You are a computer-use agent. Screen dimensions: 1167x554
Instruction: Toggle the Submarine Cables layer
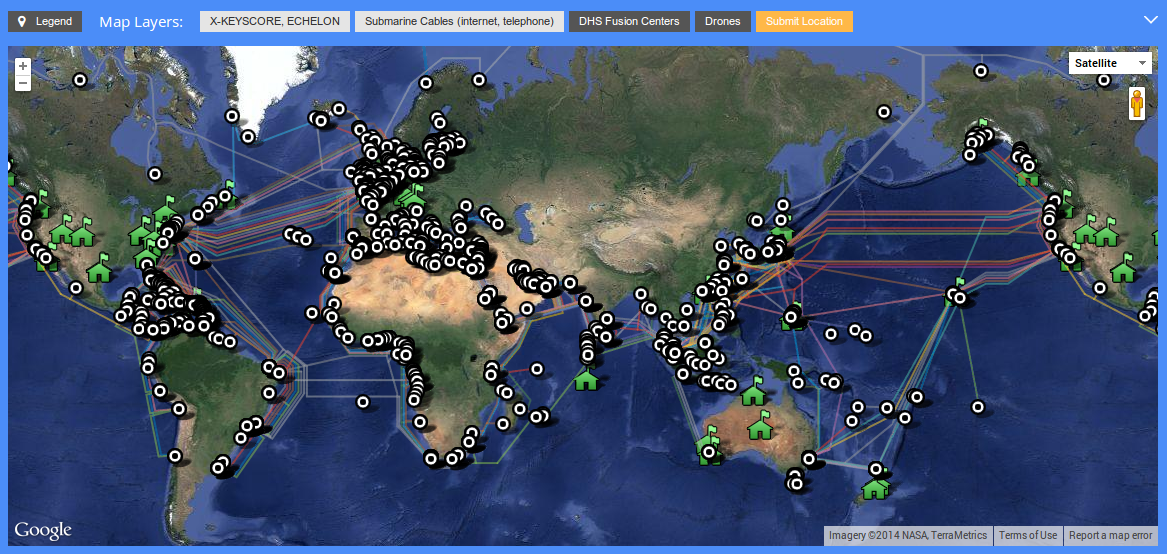pyautogui.click(x=459, y=22)
